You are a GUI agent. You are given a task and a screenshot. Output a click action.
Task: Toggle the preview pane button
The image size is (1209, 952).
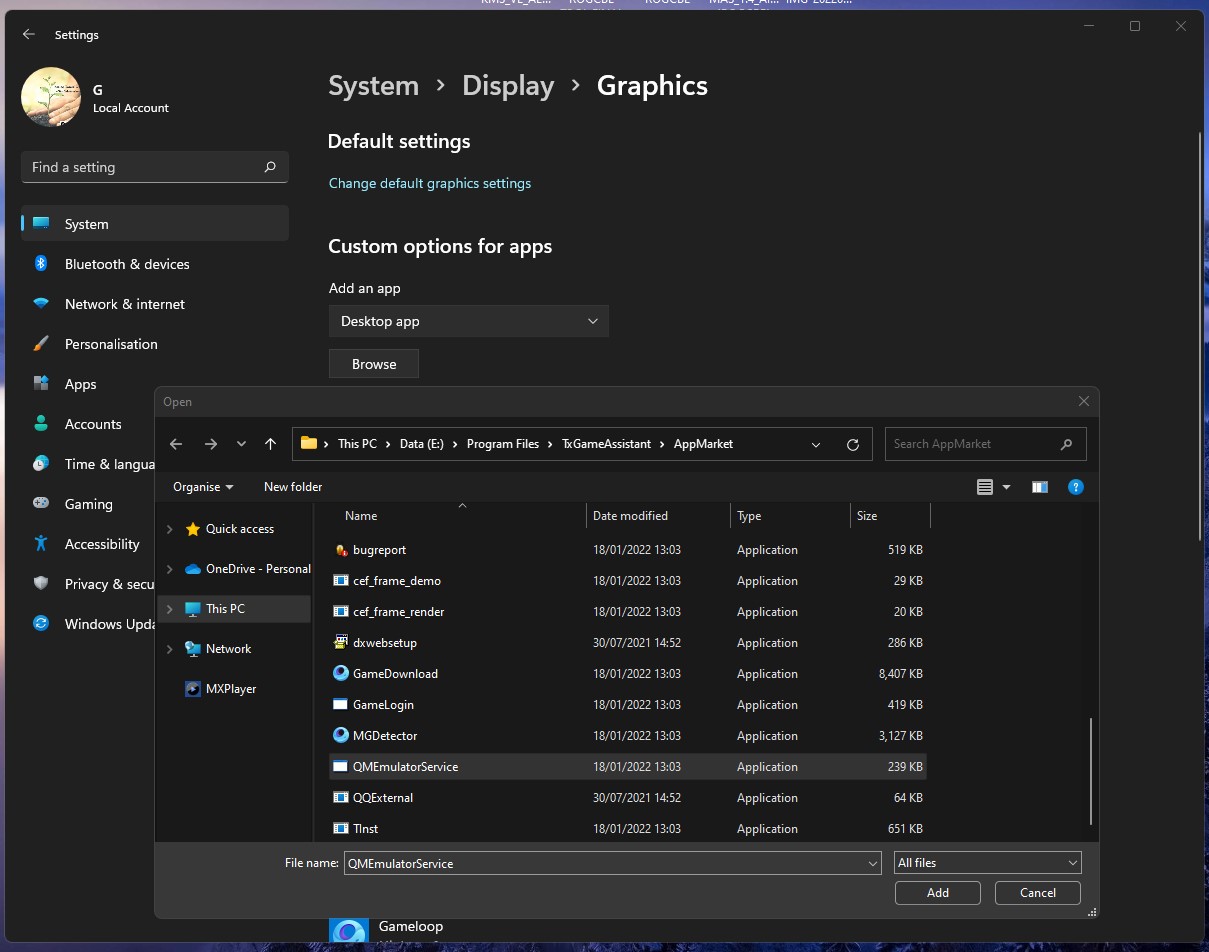tap(1040, 487)
